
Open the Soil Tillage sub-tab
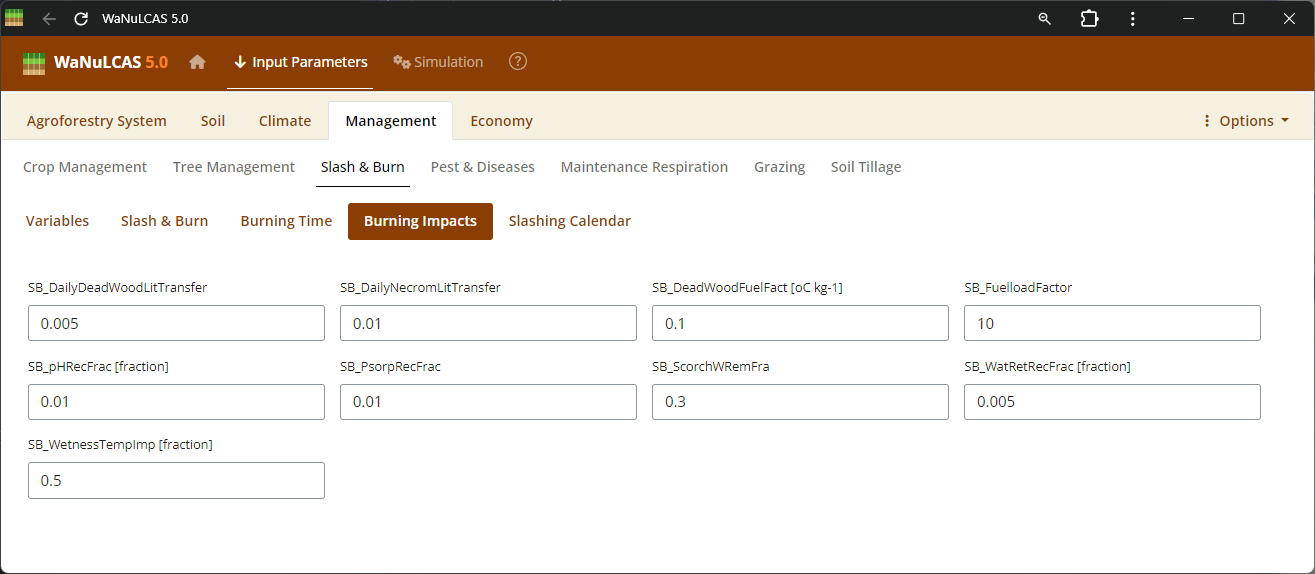865,167
